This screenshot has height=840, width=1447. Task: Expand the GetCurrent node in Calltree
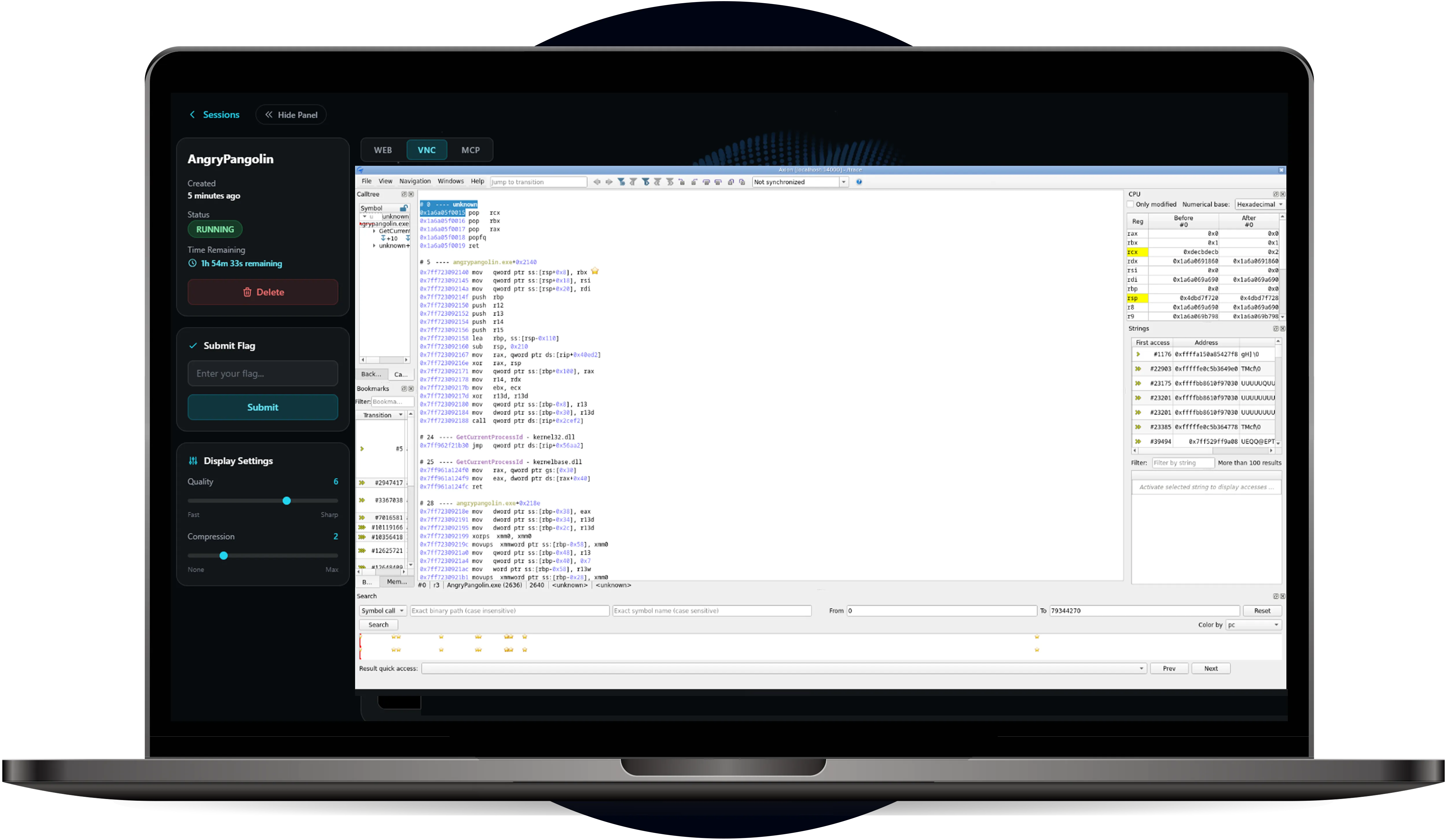click(374, 231)
